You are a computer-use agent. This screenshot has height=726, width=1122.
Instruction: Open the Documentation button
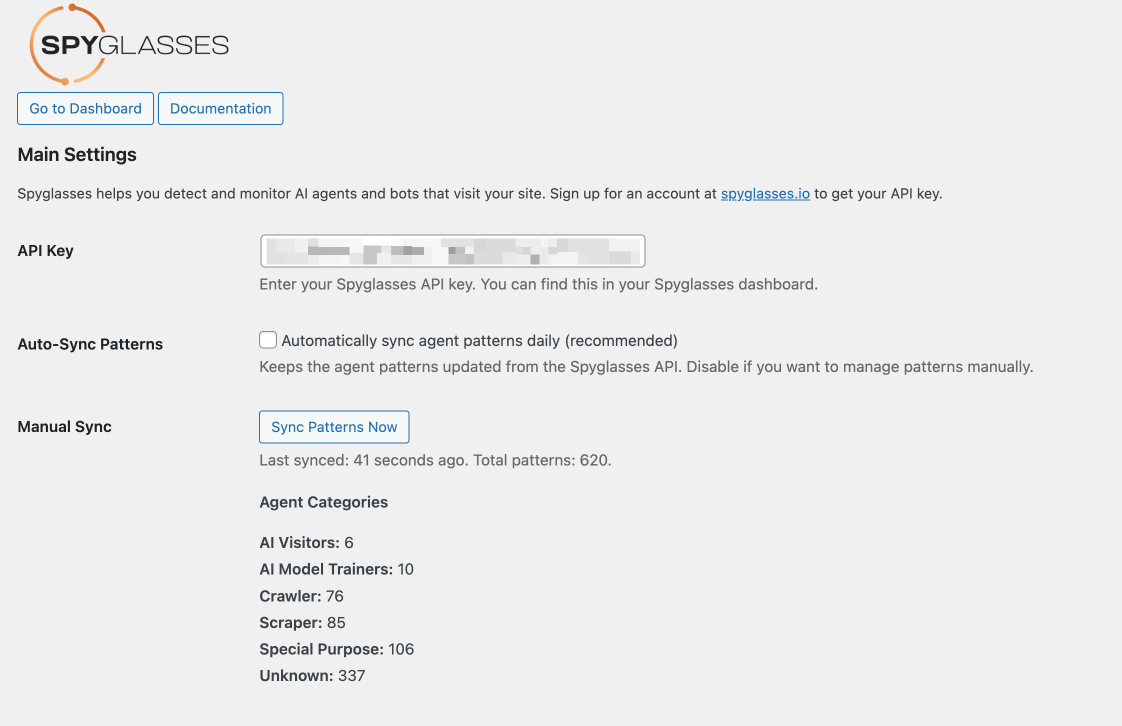[x=220, y=109]
